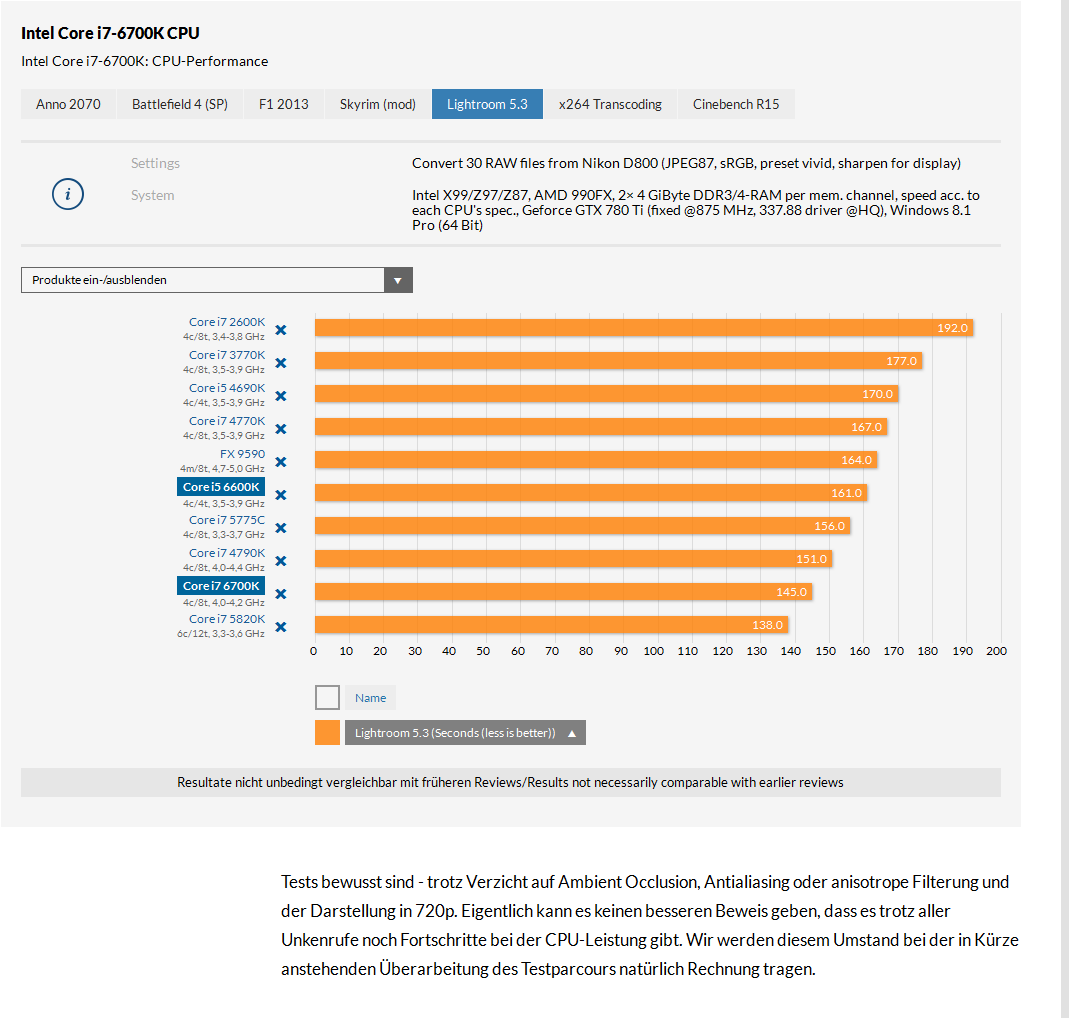Hide Core i5 4690K via X icon

pyautogui.click(x=280, y=396)
